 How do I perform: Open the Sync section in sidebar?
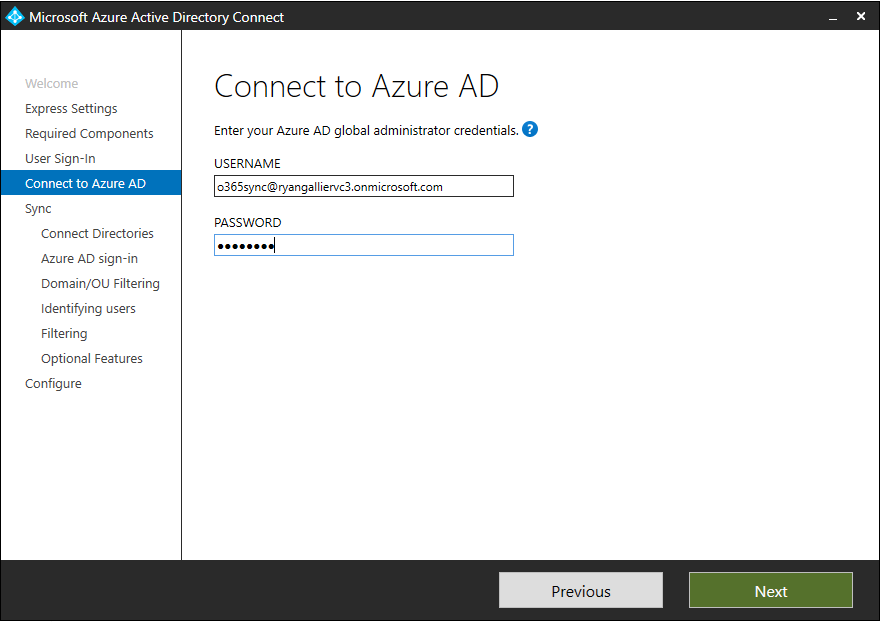point(38,209)
